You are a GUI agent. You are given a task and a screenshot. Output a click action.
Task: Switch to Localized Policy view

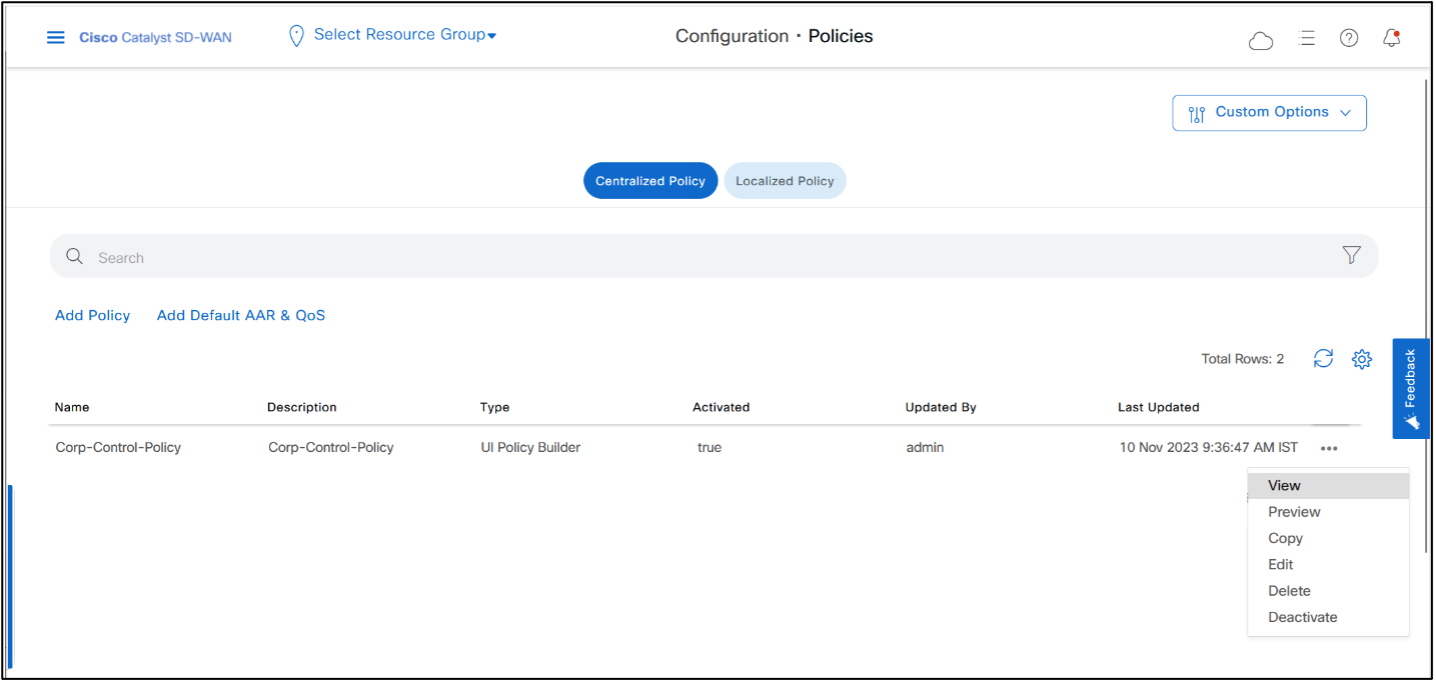coord(784,180)
